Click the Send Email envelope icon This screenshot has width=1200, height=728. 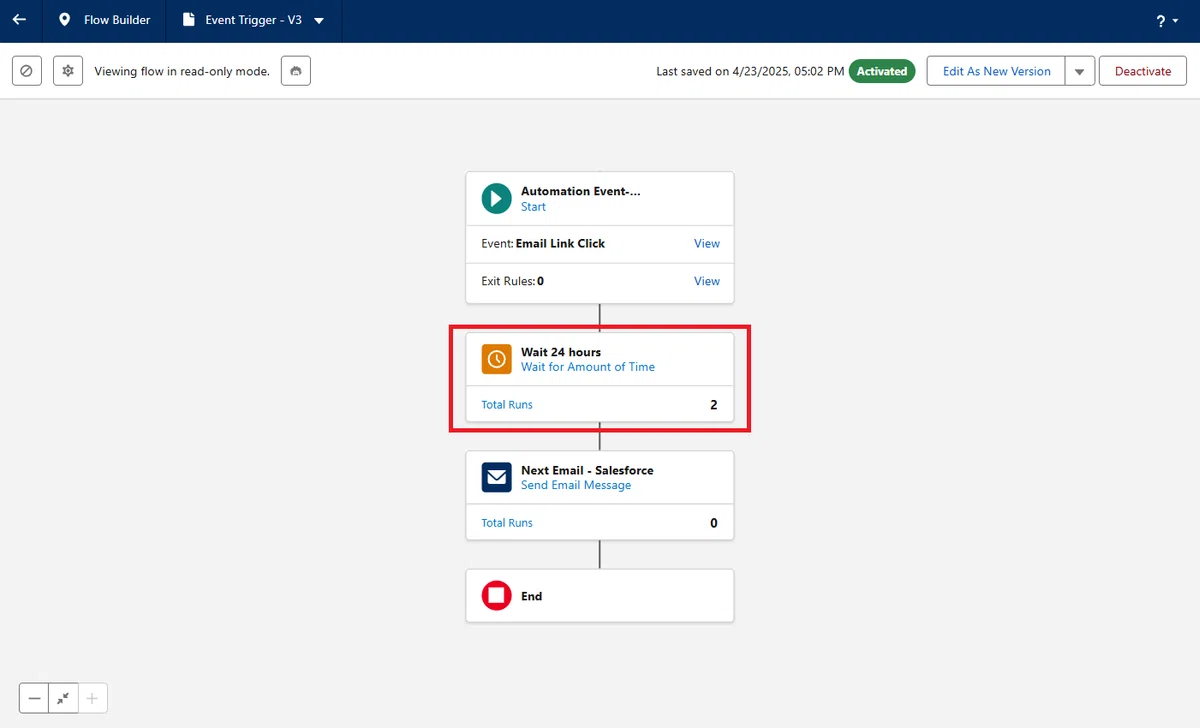tap(496, 477)
